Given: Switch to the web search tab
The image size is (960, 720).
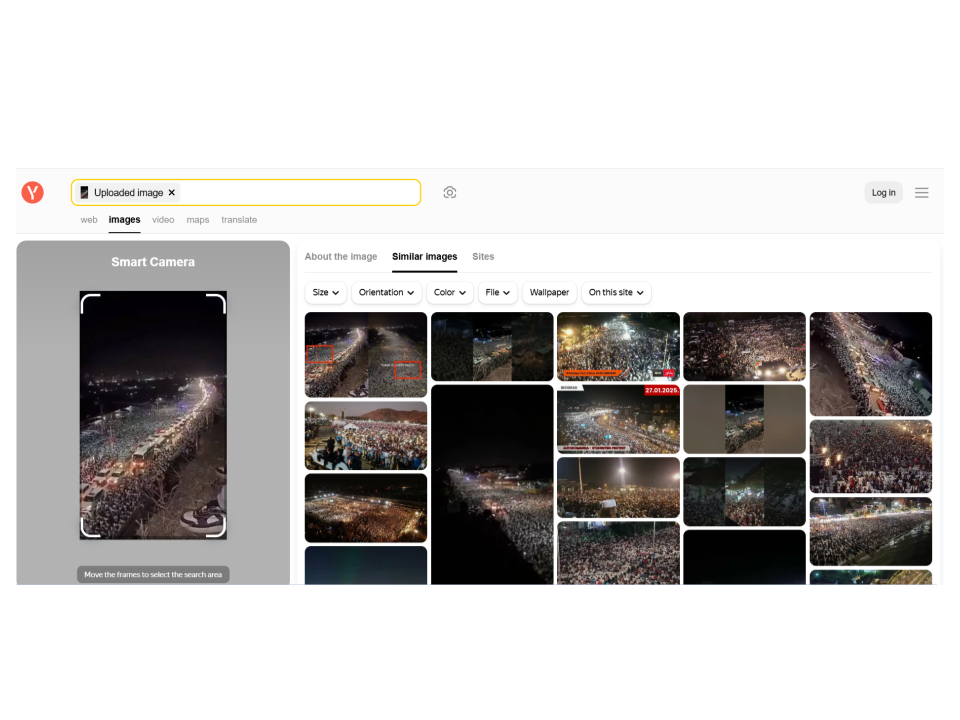Looking at the screenshot, I should point(89,220).
